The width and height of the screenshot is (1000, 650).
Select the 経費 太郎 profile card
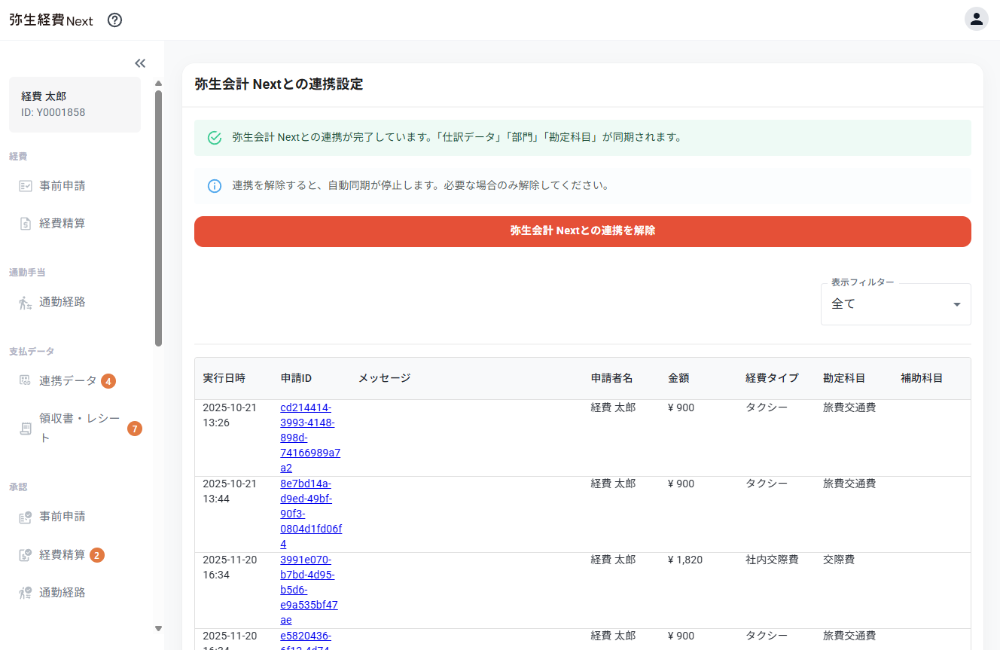click(x=74, y=104)
